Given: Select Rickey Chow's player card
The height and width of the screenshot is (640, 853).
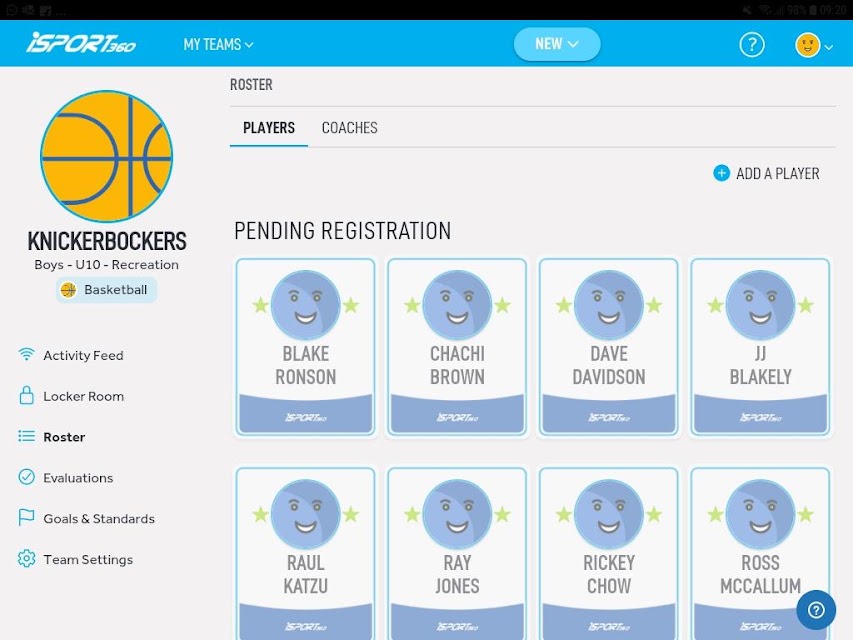Looking at the screenshot, I should click(x=609, y=553).
